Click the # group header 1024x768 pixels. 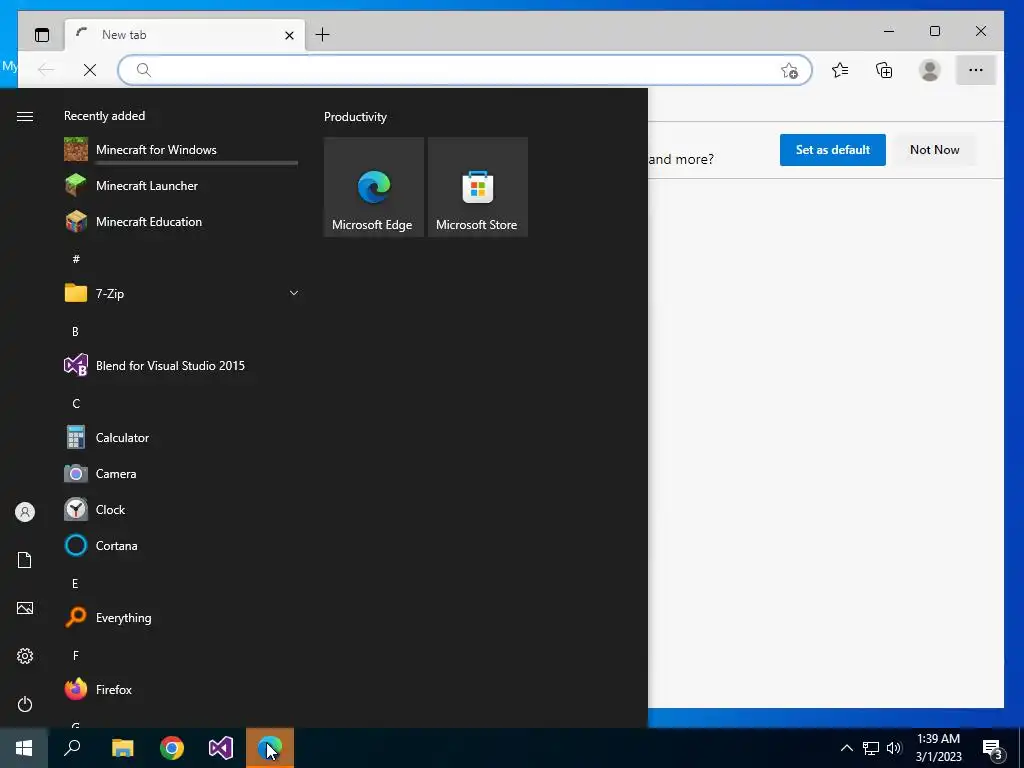click(x=76, y=259)
